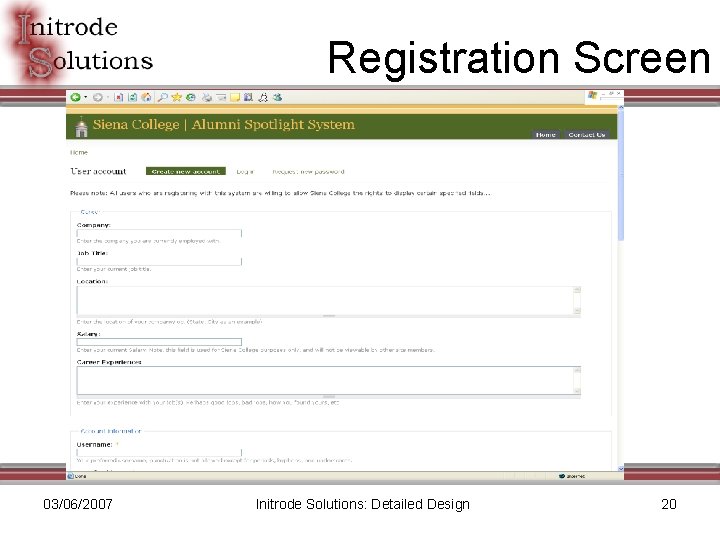This screenshot has height=540, width=720.
Task: Click the Job Title input field
Action: tap(159, 261)
